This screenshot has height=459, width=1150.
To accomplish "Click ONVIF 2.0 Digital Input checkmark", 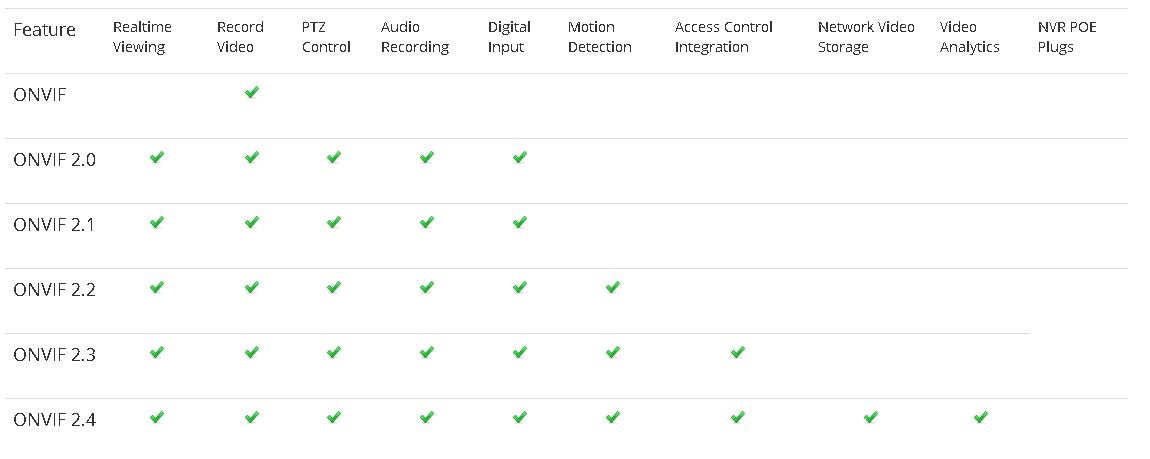I will 519,157.
